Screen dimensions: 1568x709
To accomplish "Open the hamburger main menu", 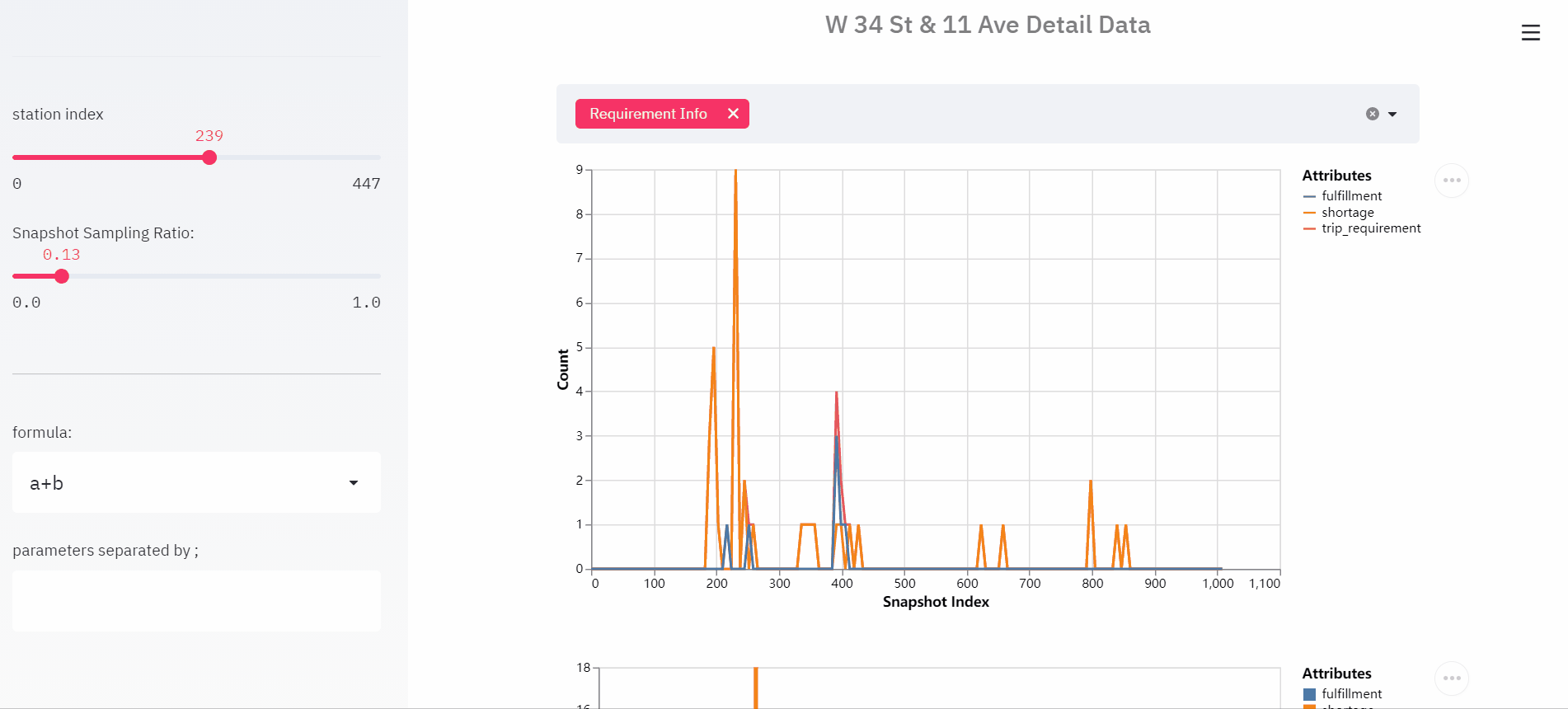I will point(1530,32).
